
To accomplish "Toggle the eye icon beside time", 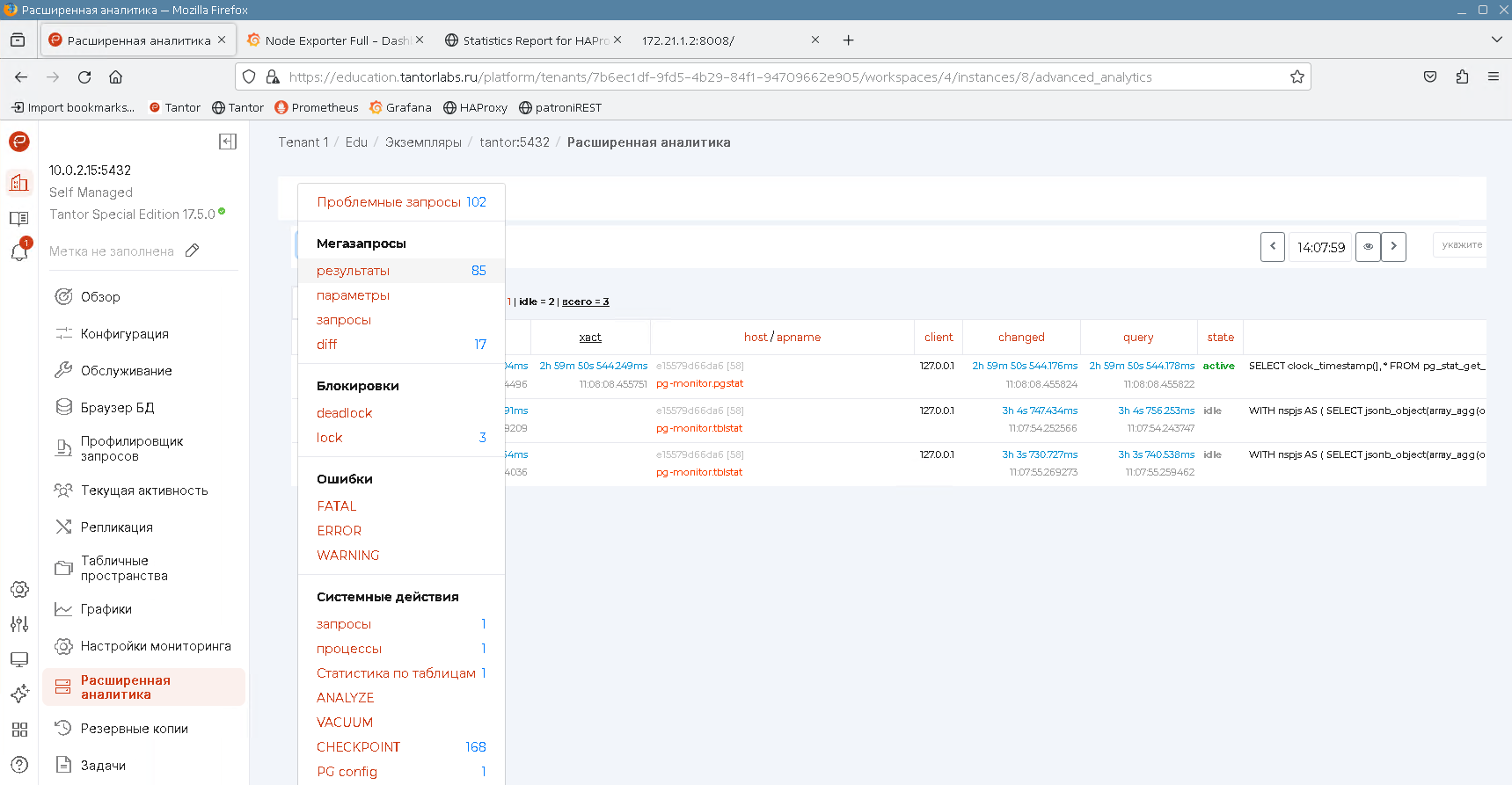I will [1368, 247].
